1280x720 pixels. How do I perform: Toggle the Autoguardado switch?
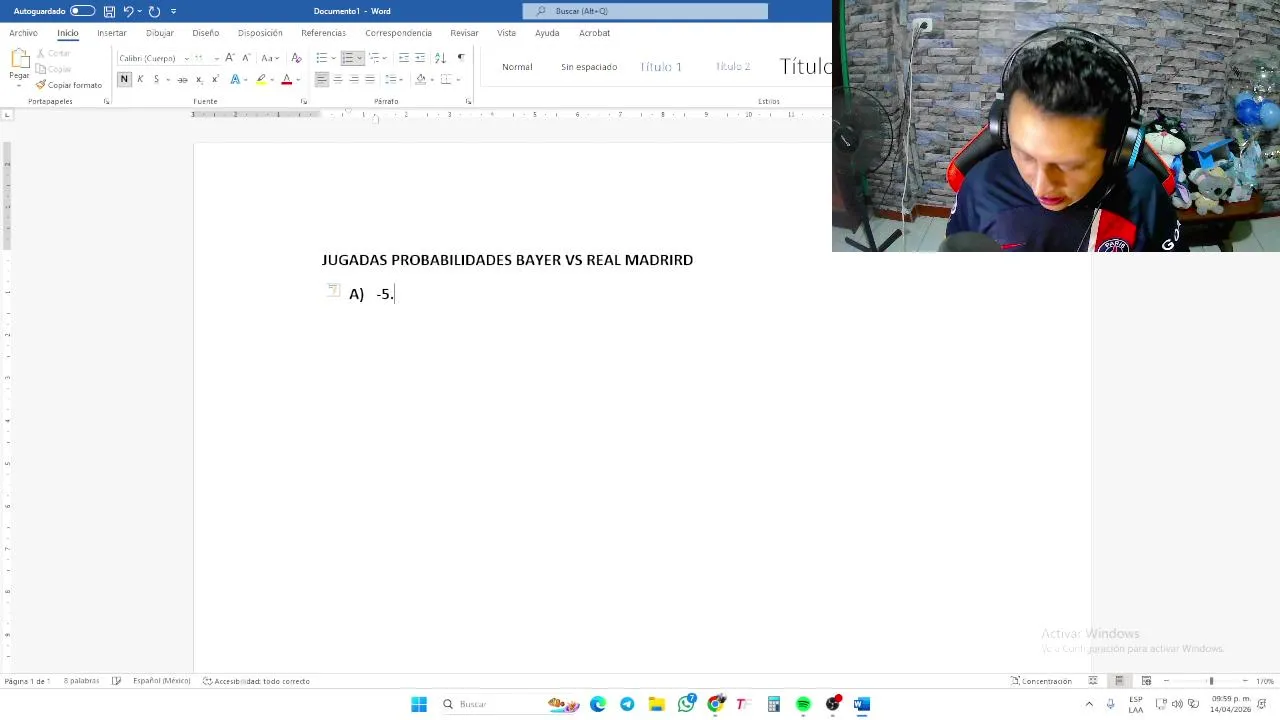pos(82,11)
